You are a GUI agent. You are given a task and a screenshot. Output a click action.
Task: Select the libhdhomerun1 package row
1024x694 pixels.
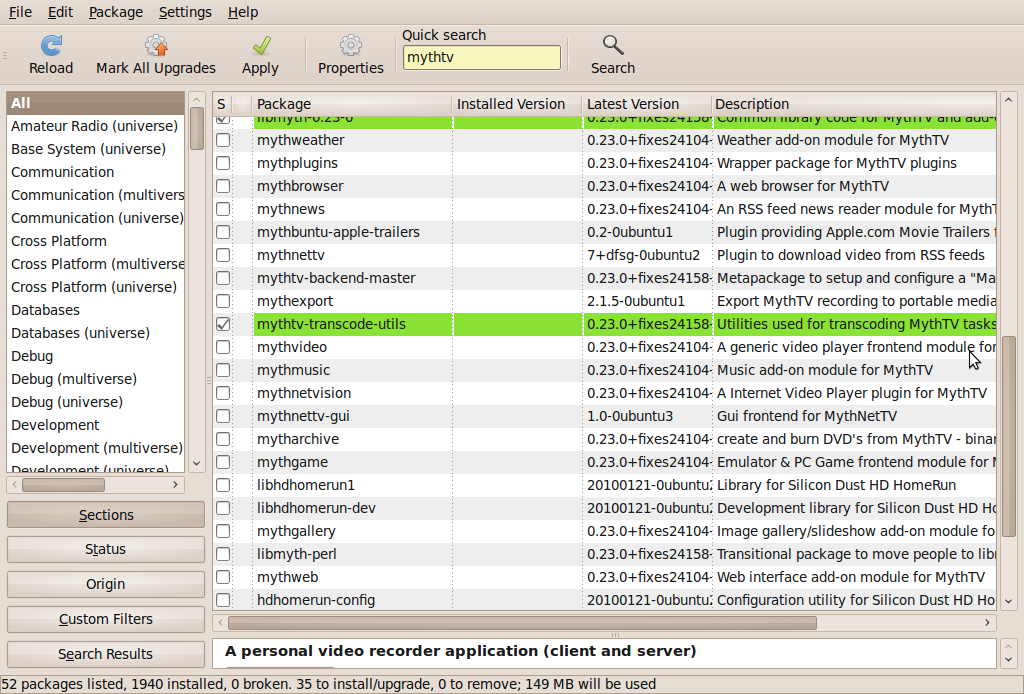(x=604, y=485)
